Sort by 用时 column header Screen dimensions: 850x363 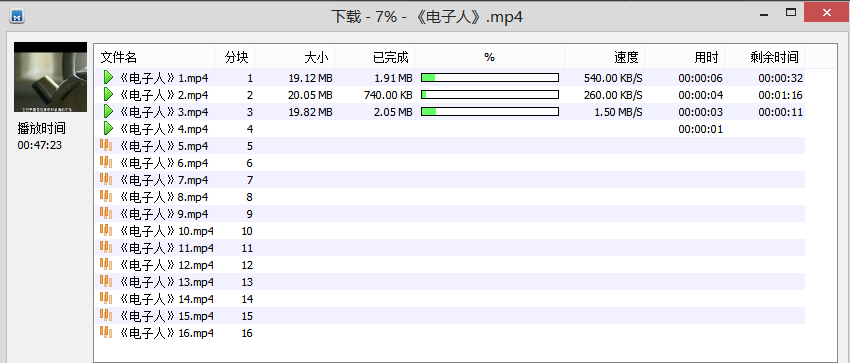click(685, 57)
